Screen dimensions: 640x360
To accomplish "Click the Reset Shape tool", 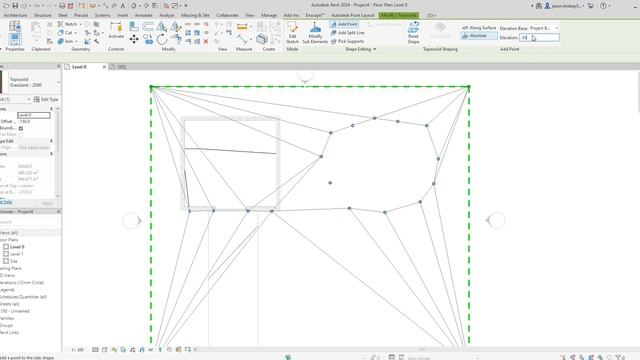I will [x=413, y=33].
